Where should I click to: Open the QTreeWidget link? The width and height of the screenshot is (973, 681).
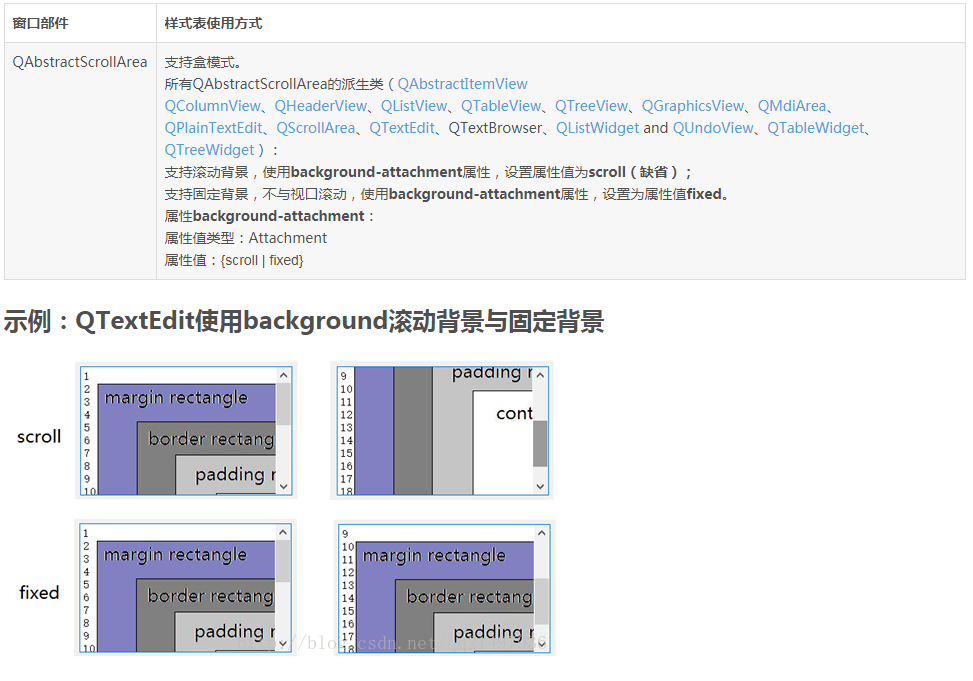(x=209, y=150)
